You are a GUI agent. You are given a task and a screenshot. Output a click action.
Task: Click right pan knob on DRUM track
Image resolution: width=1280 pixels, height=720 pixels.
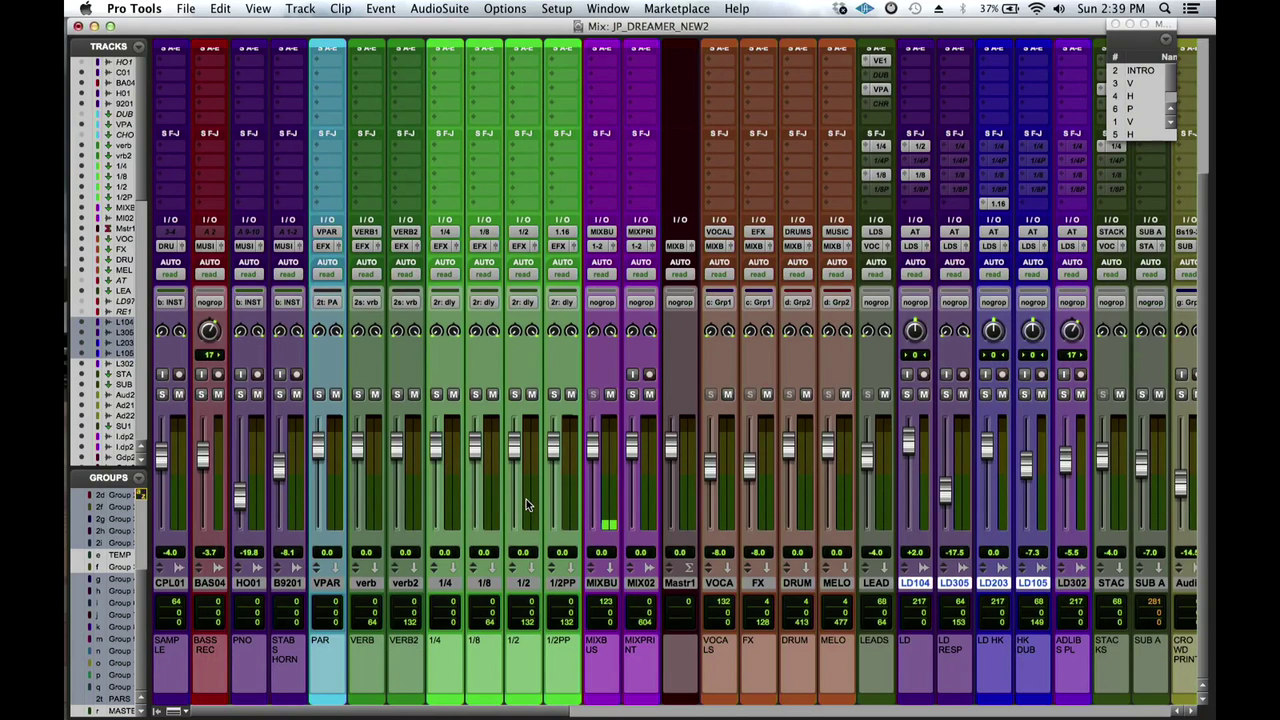[806, 331]
